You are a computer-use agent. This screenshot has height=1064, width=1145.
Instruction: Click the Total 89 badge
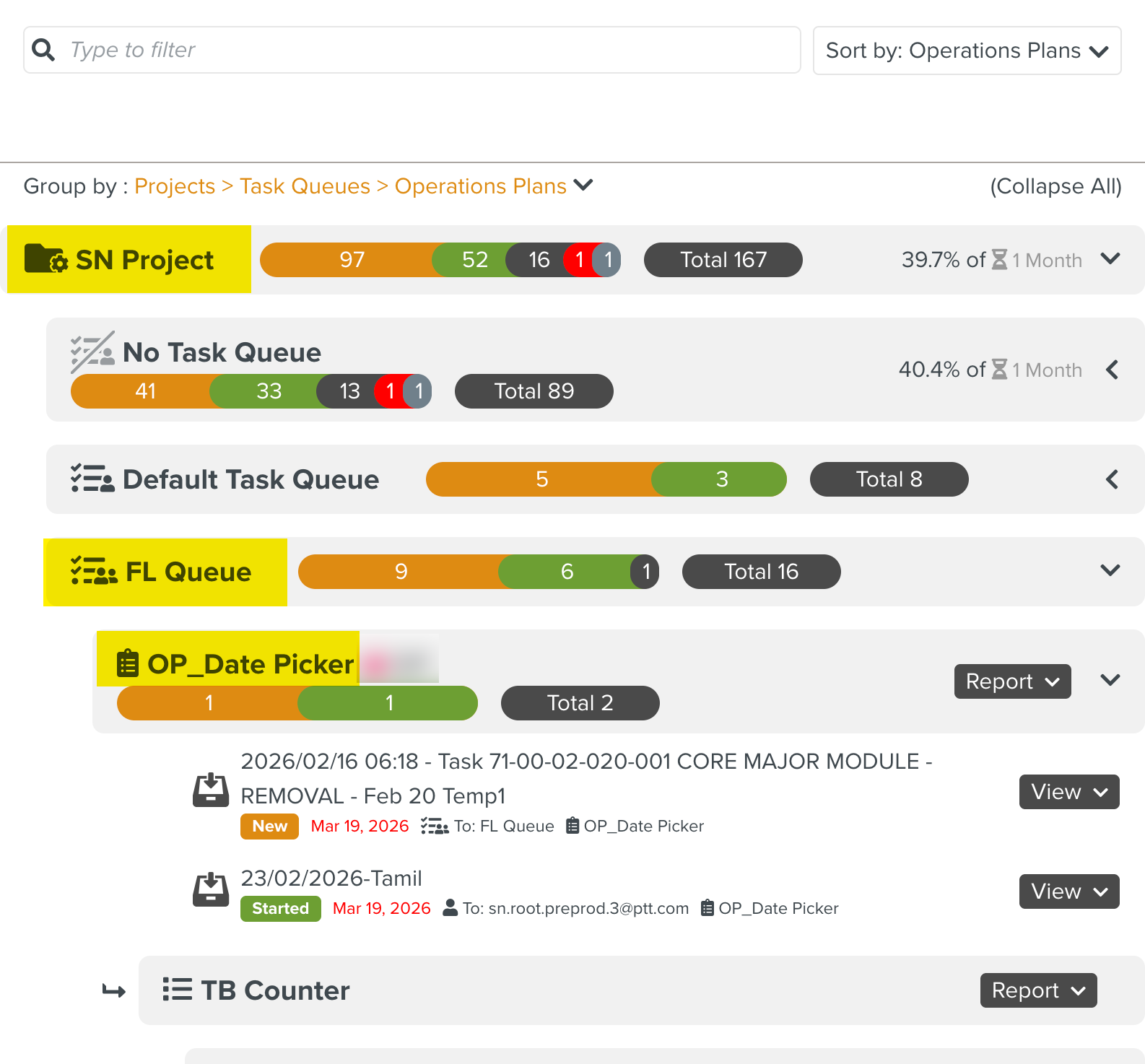pos(534,391)
